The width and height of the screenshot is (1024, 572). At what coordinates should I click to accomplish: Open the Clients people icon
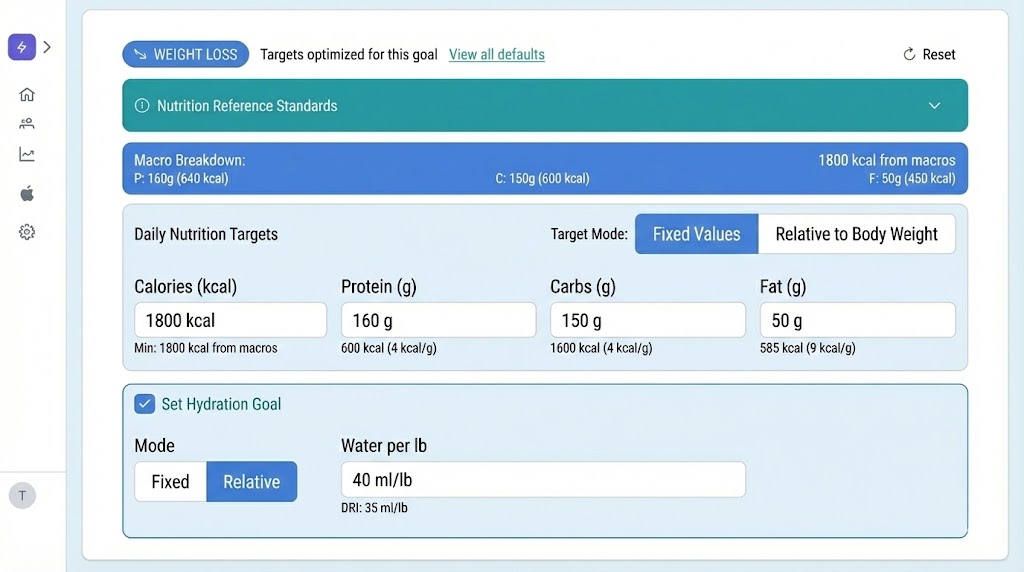[x=27, y=124]
